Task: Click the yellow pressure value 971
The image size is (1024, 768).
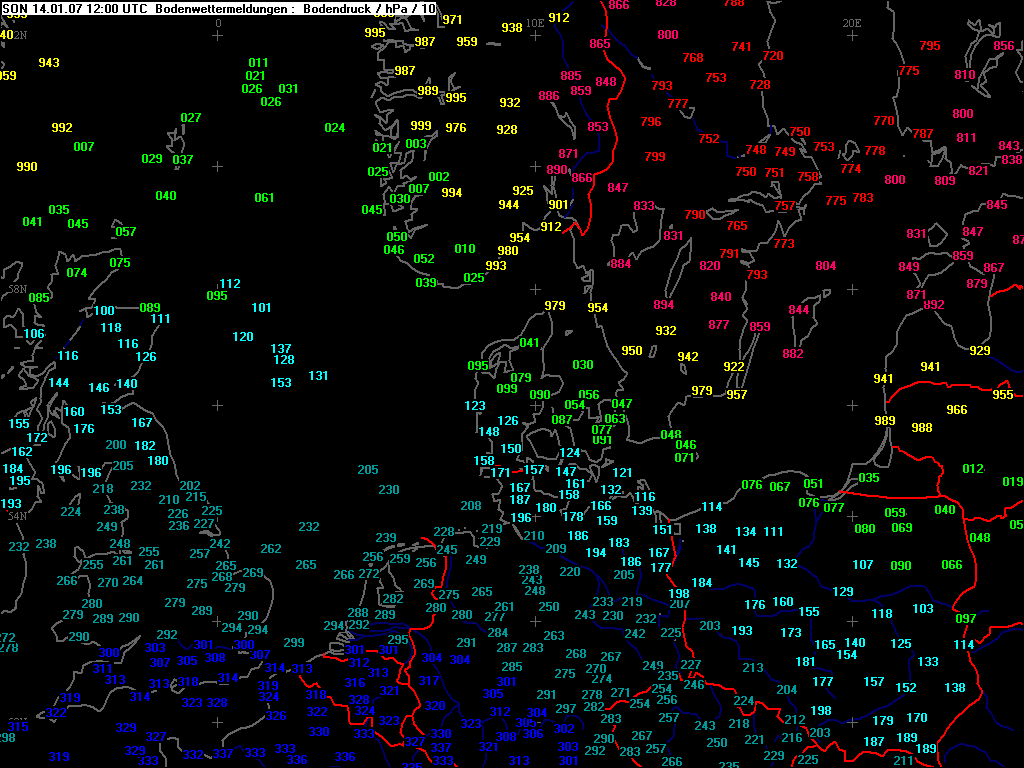Action: click(x=452, y=20)
